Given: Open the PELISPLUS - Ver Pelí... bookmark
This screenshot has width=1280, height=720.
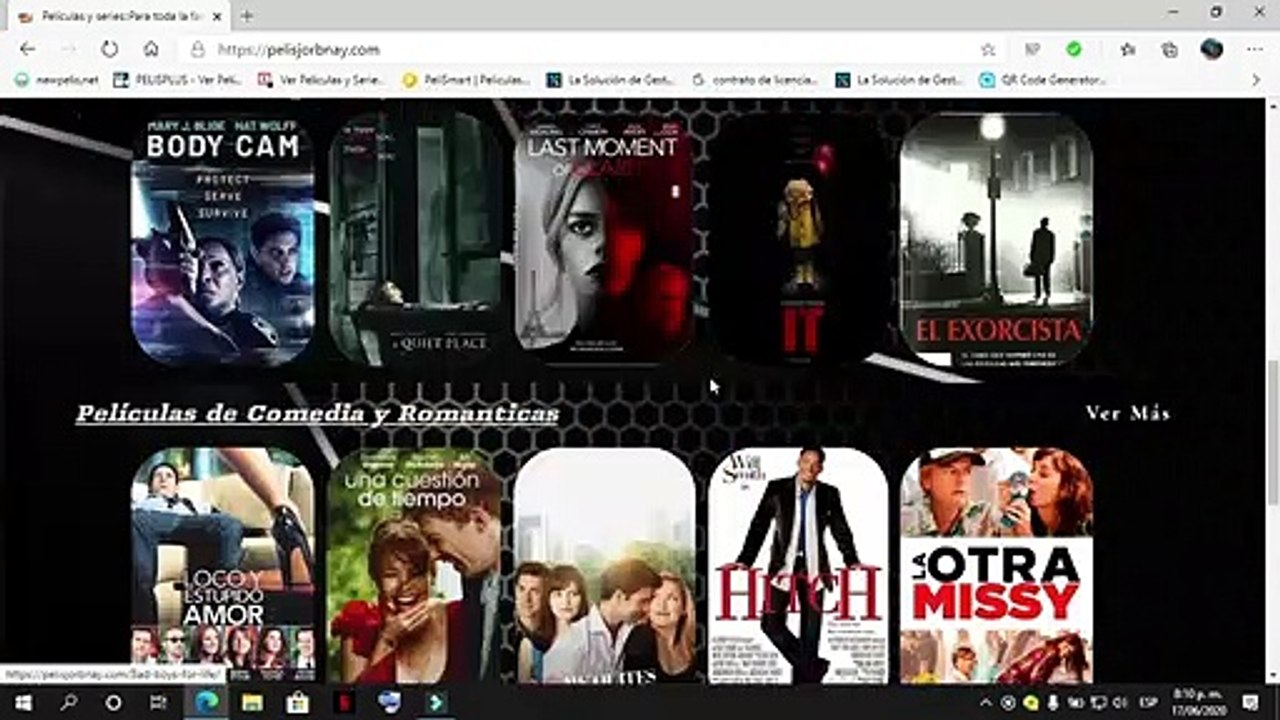Looking at the screenshot, I should 178,80.
